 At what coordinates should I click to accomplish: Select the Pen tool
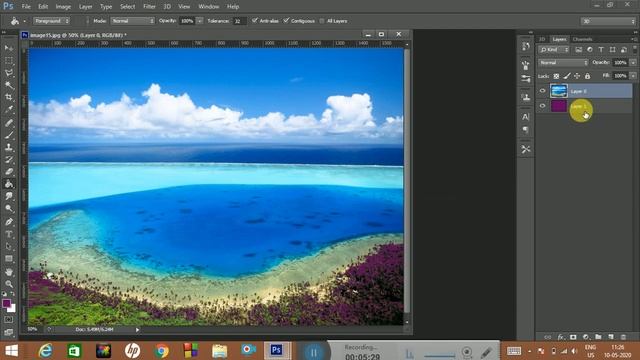pos(9,222)
